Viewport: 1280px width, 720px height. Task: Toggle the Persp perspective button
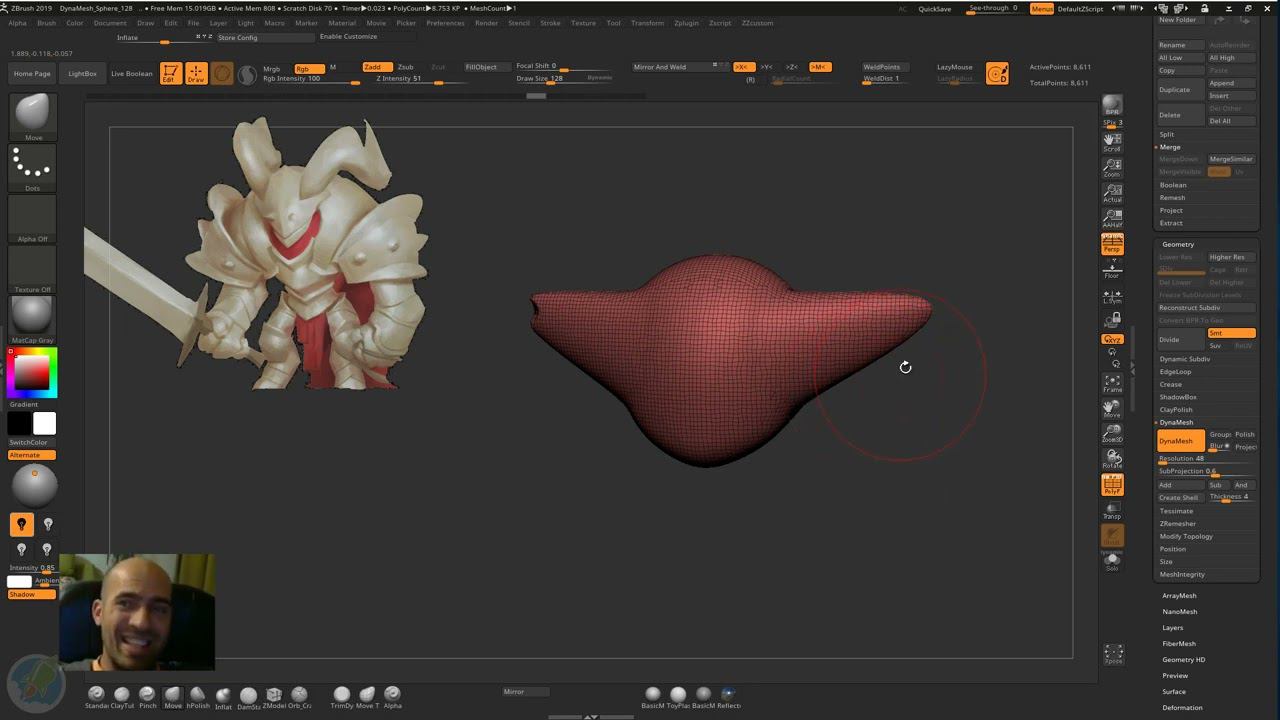[1112, 243]
